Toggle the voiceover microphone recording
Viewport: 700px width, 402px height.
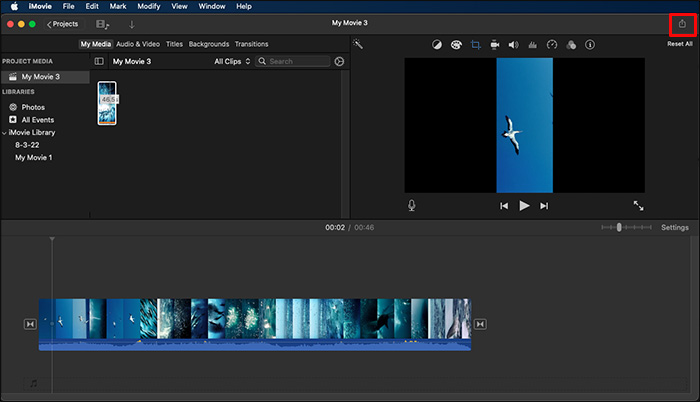pos(412,205)
